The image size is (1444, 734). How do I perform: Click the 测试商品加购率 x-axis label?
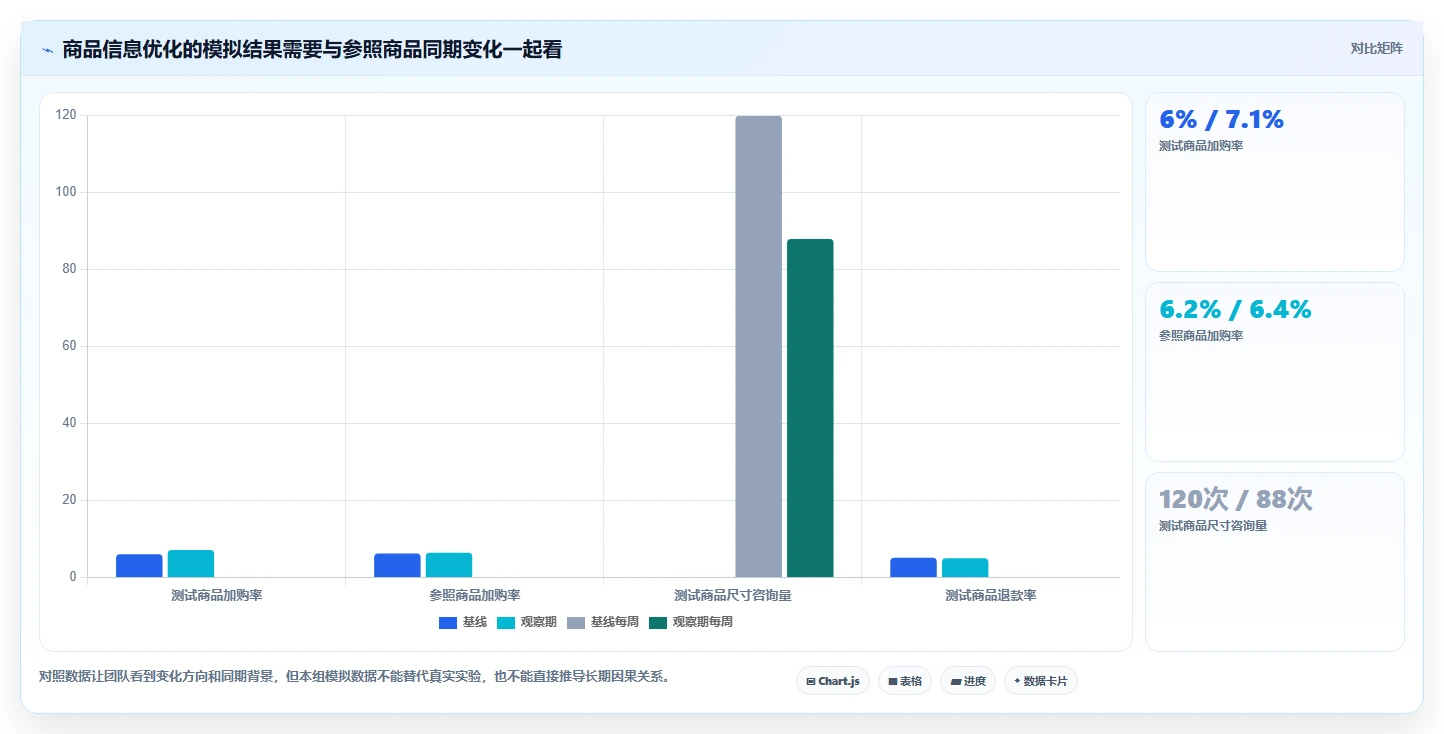click(x=217, y=596)
